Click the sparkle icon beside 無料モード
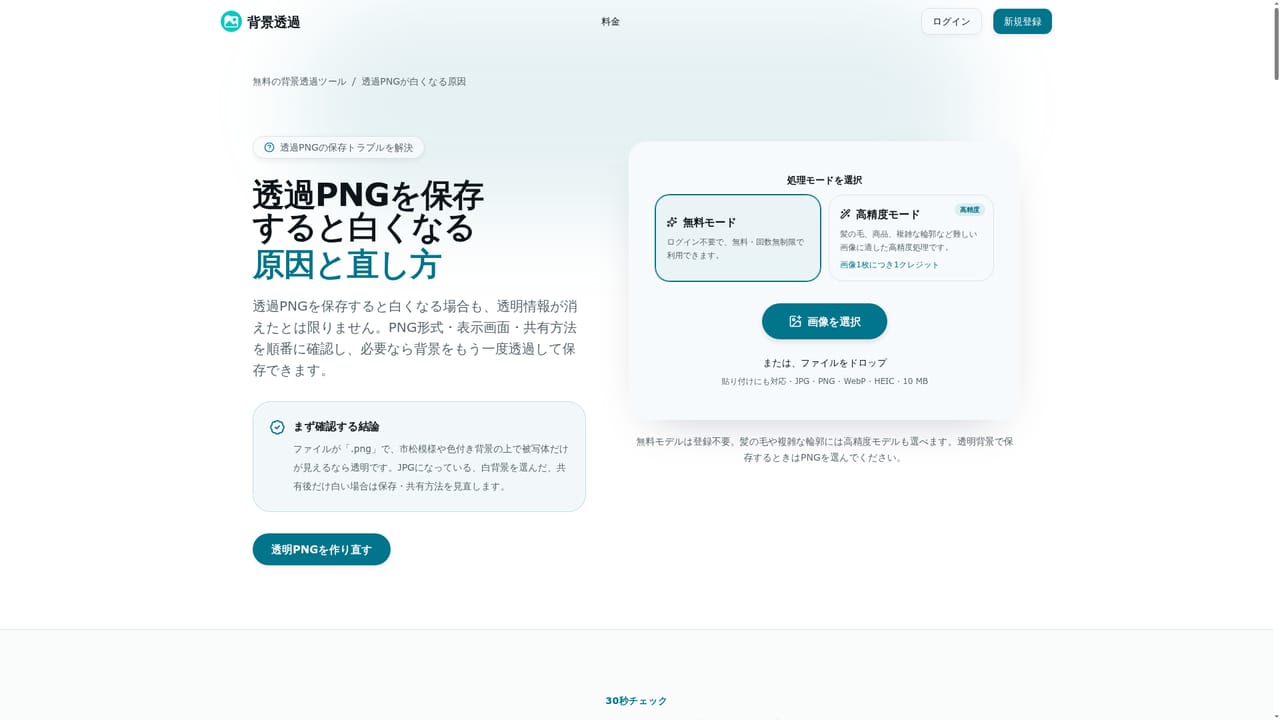 point(672,222)
